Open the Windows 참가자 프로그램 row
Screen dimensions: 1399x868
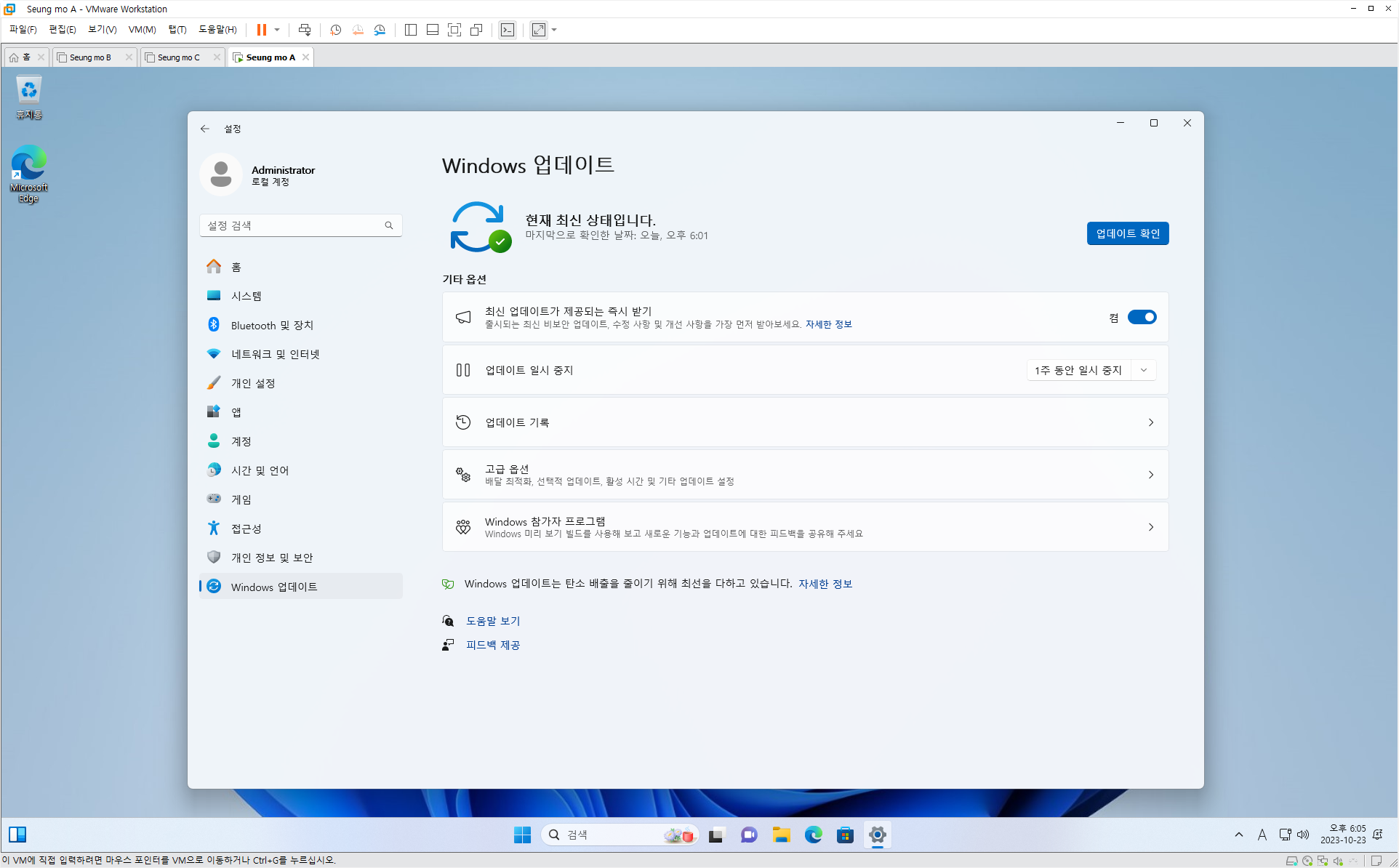pyautogui.click(x=805, y=527)
